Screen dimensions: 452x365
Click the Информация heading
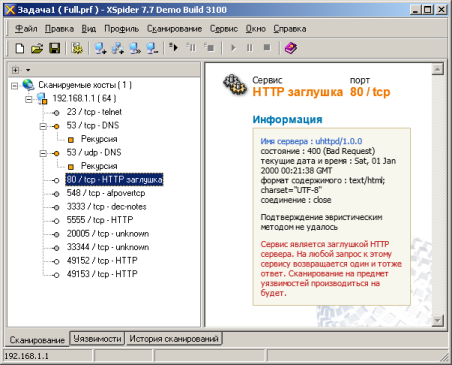(287, 119)
